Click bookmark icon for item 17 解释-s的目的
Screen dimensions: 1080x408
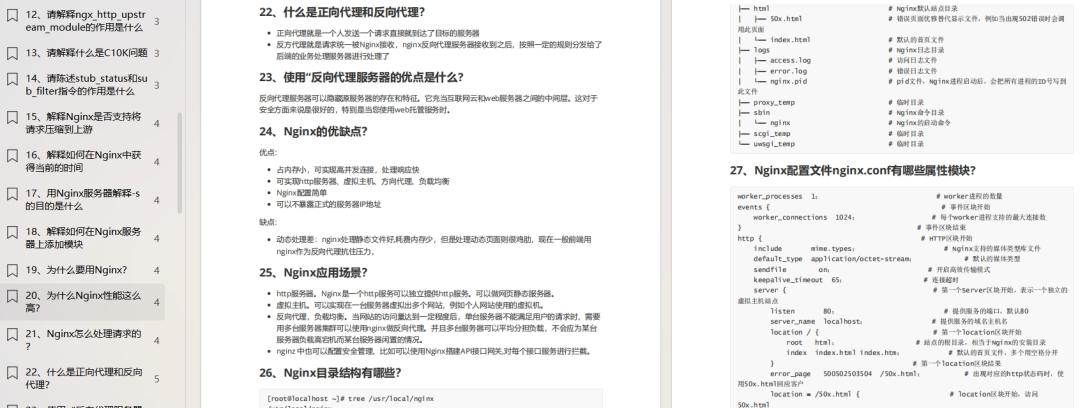(12, 194)
